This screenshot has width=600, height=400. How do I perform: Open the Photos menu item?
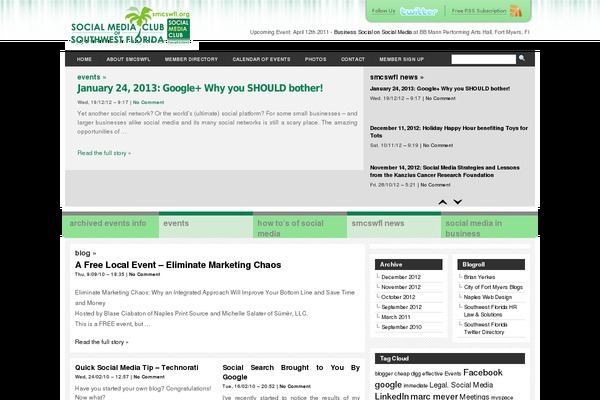pyautogui.click(x=316, y=59)
